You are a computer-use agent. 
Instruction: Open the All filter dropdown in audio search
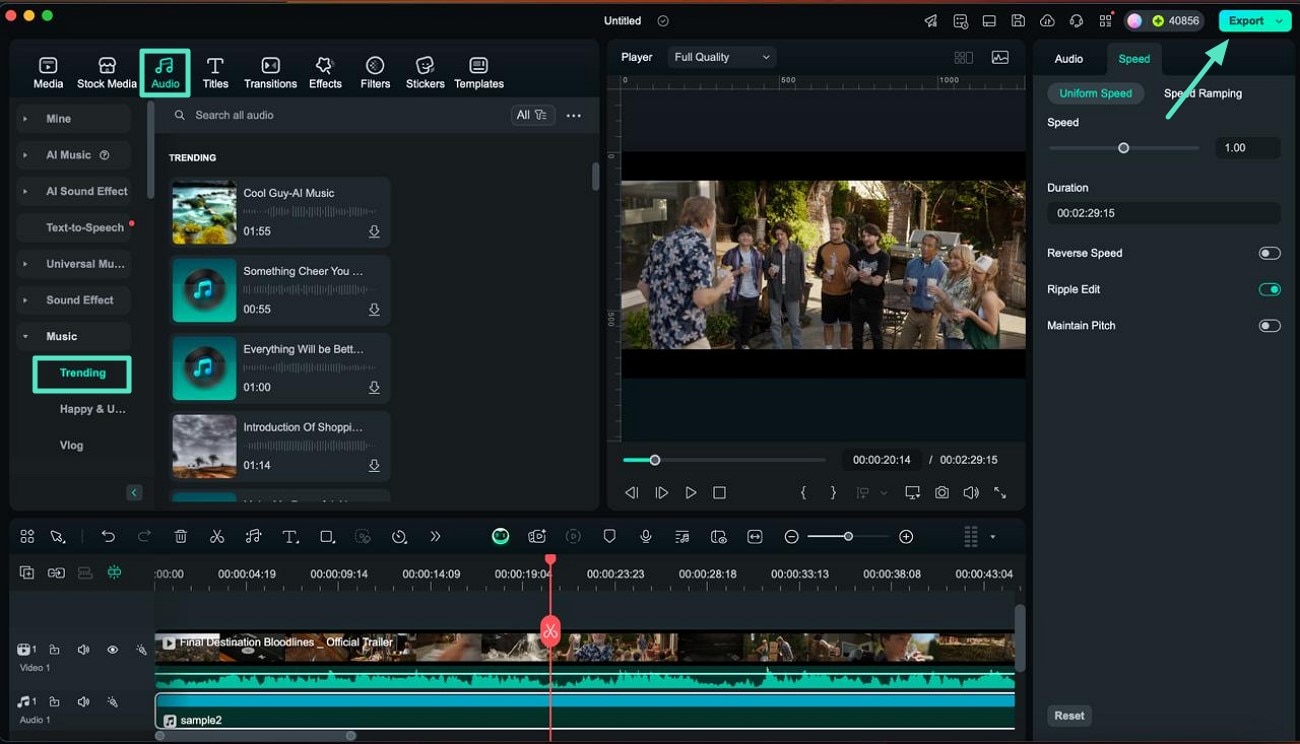[531, 115]
